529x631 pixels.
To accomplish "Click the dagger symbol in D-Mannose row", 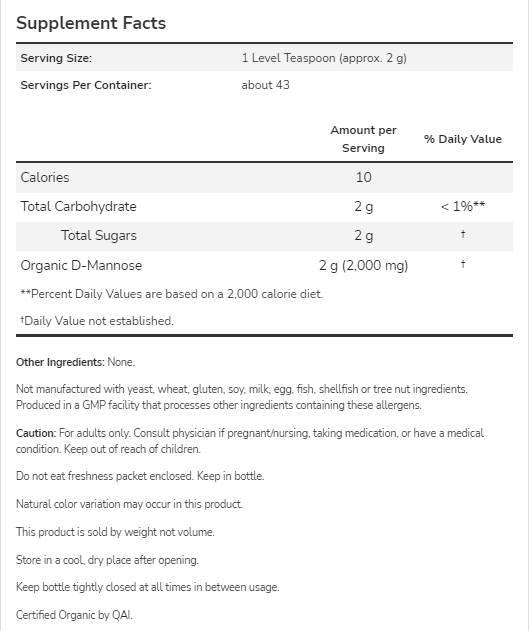I will point(463,264).
